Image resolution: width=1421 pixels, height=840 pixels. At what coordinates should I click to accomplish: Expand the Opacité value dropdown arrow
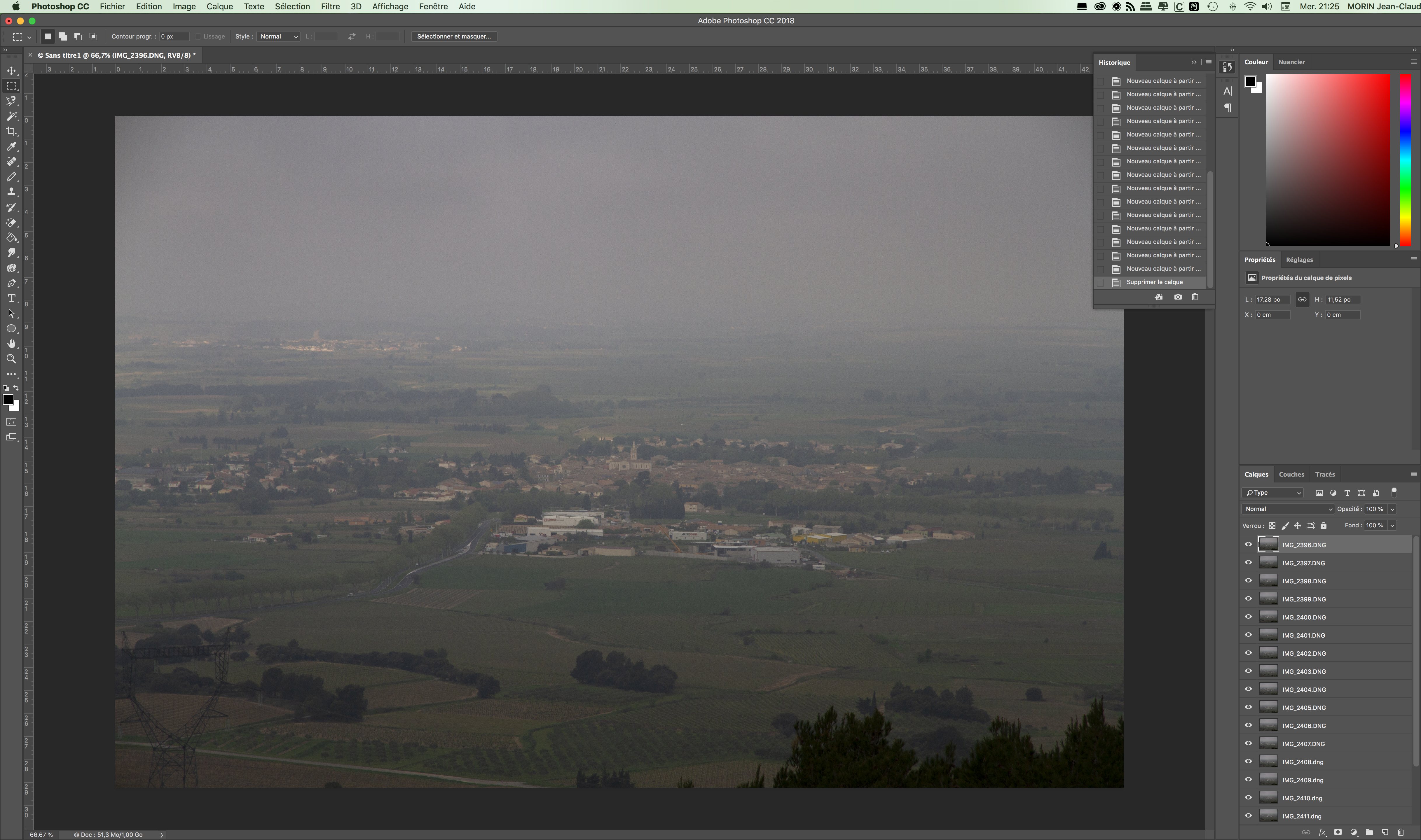[x=1392, y=509]
